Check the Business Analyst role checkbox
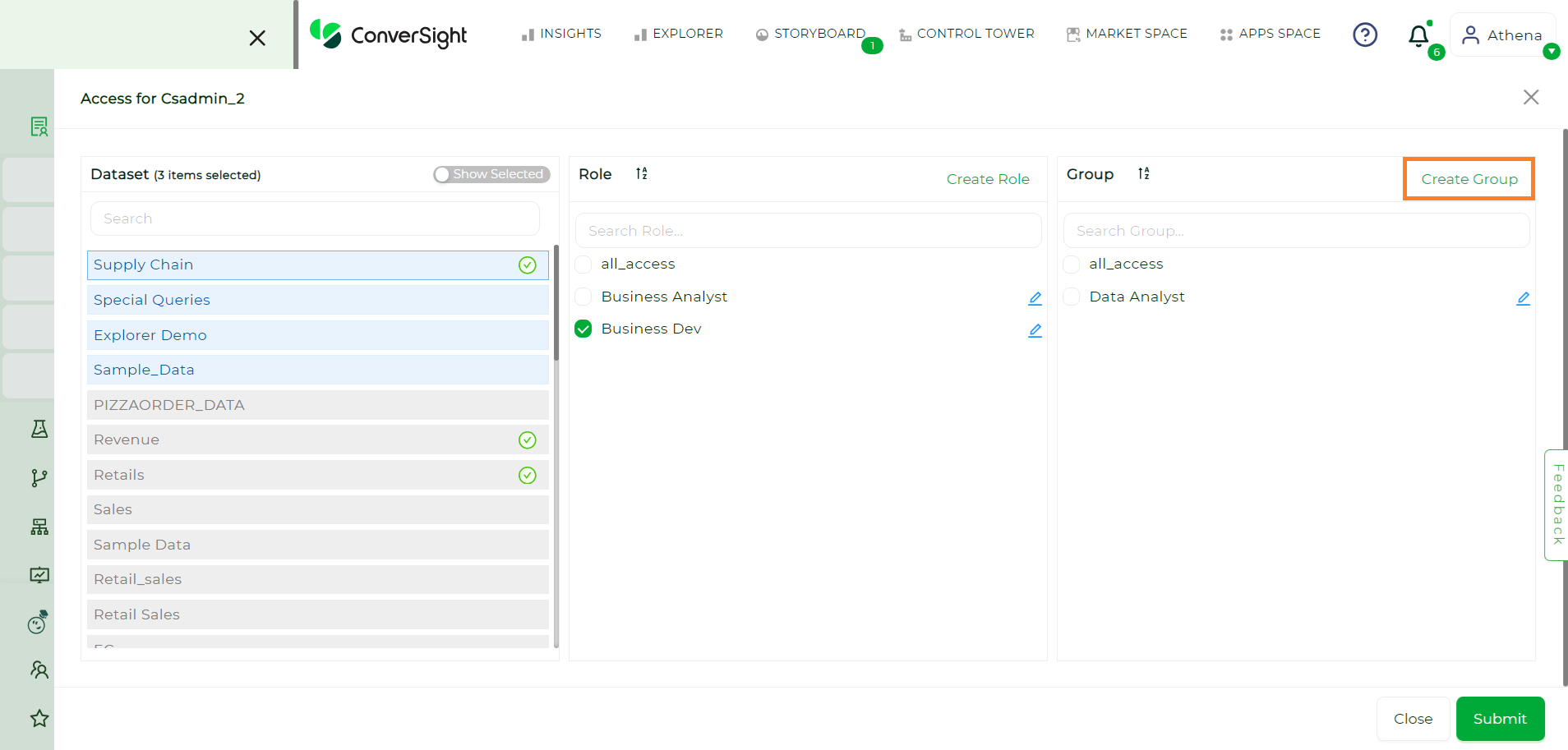Screen dimensions: 1568x750 583,297
